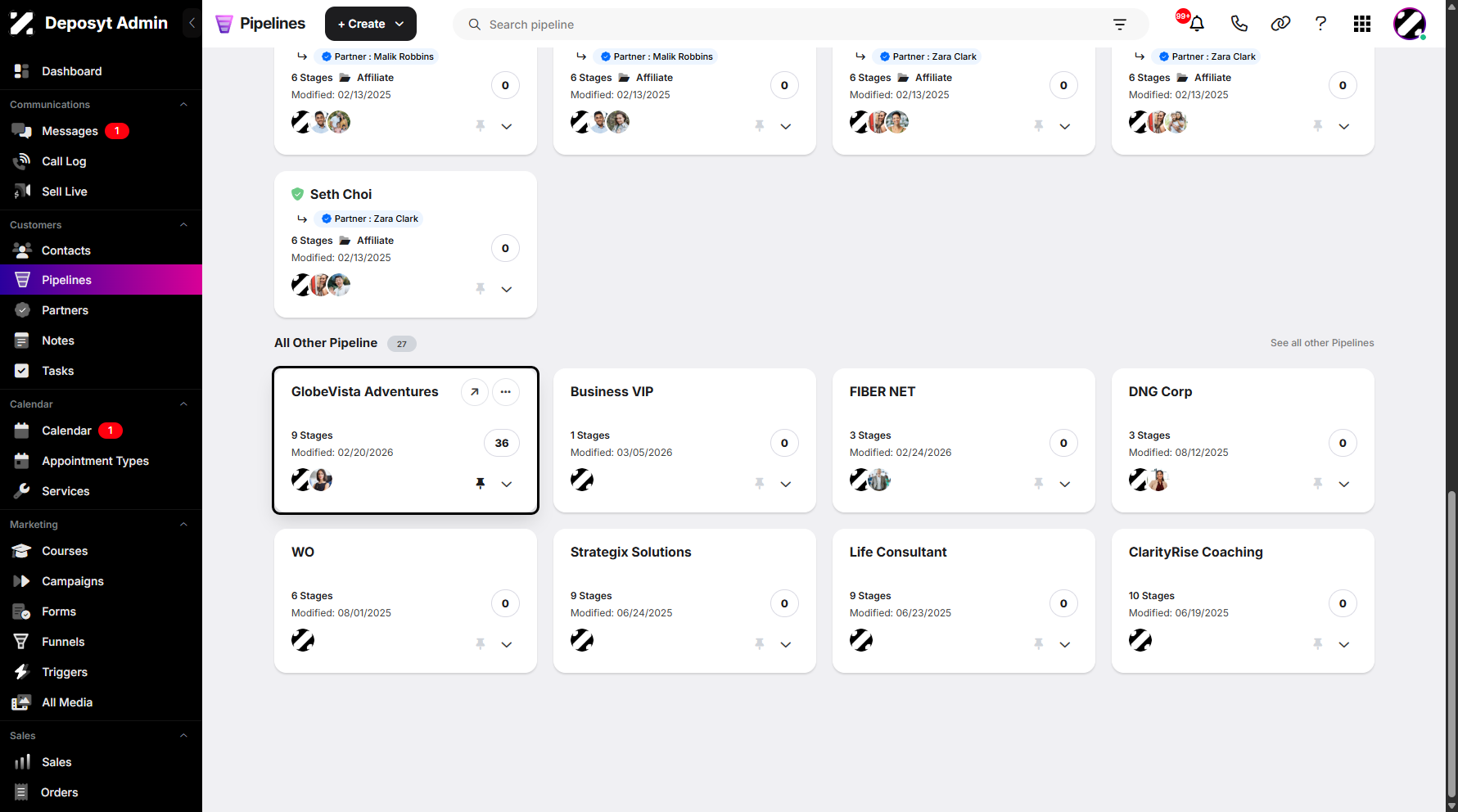
Task: Collapse the Marketing sidebar section
Action: (x=183, y=525)
